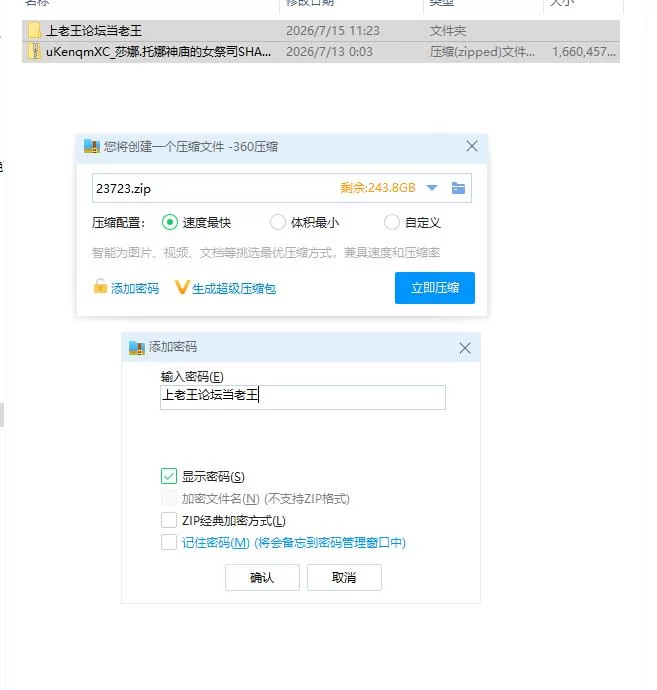Click the V icon beside 生成超级压缩包
Image resolution: width=657 pixels, height=690 pixels.
coord(181,287)
